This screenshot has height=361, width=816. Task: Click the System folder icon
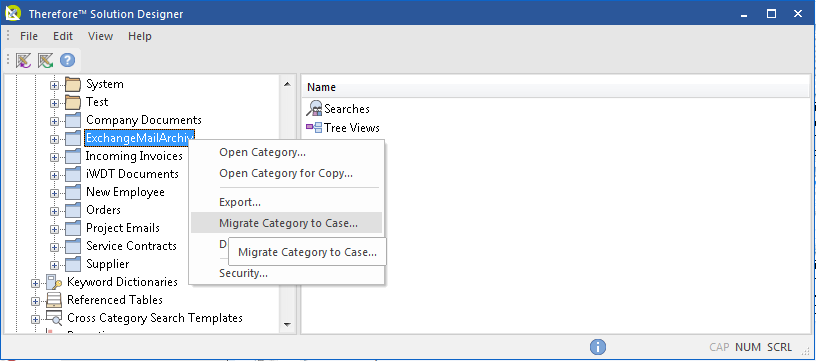click(73, 84)
